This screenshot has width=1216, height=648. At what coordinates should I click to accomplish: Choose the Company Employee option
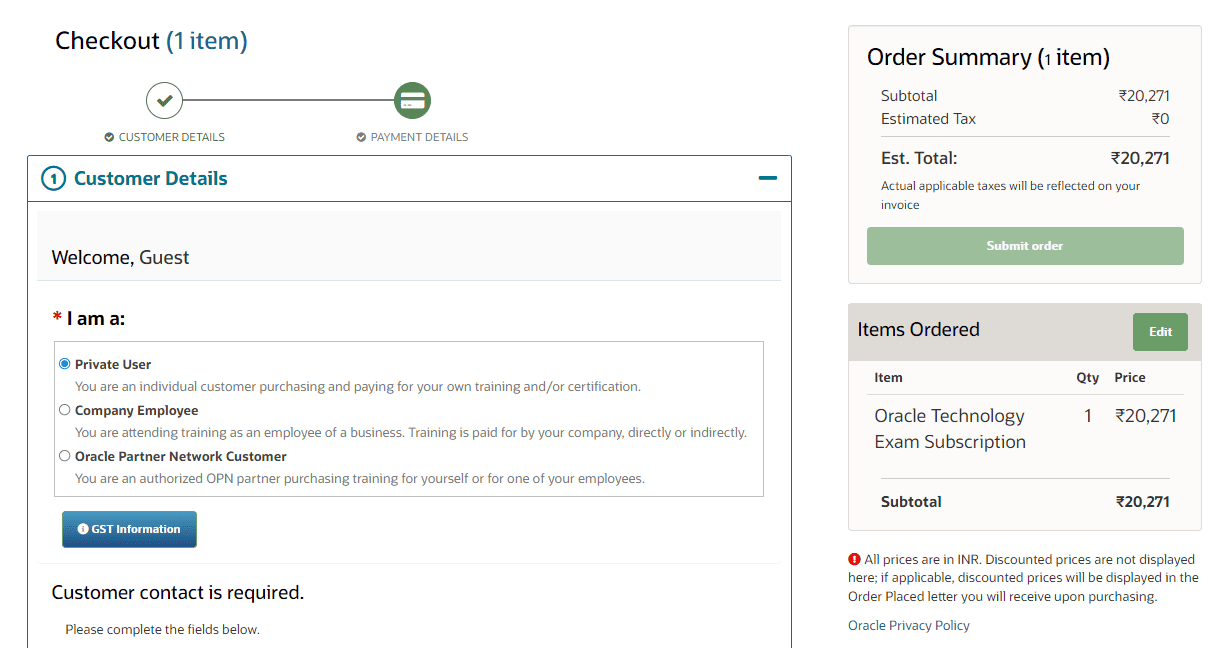(65, 410)
